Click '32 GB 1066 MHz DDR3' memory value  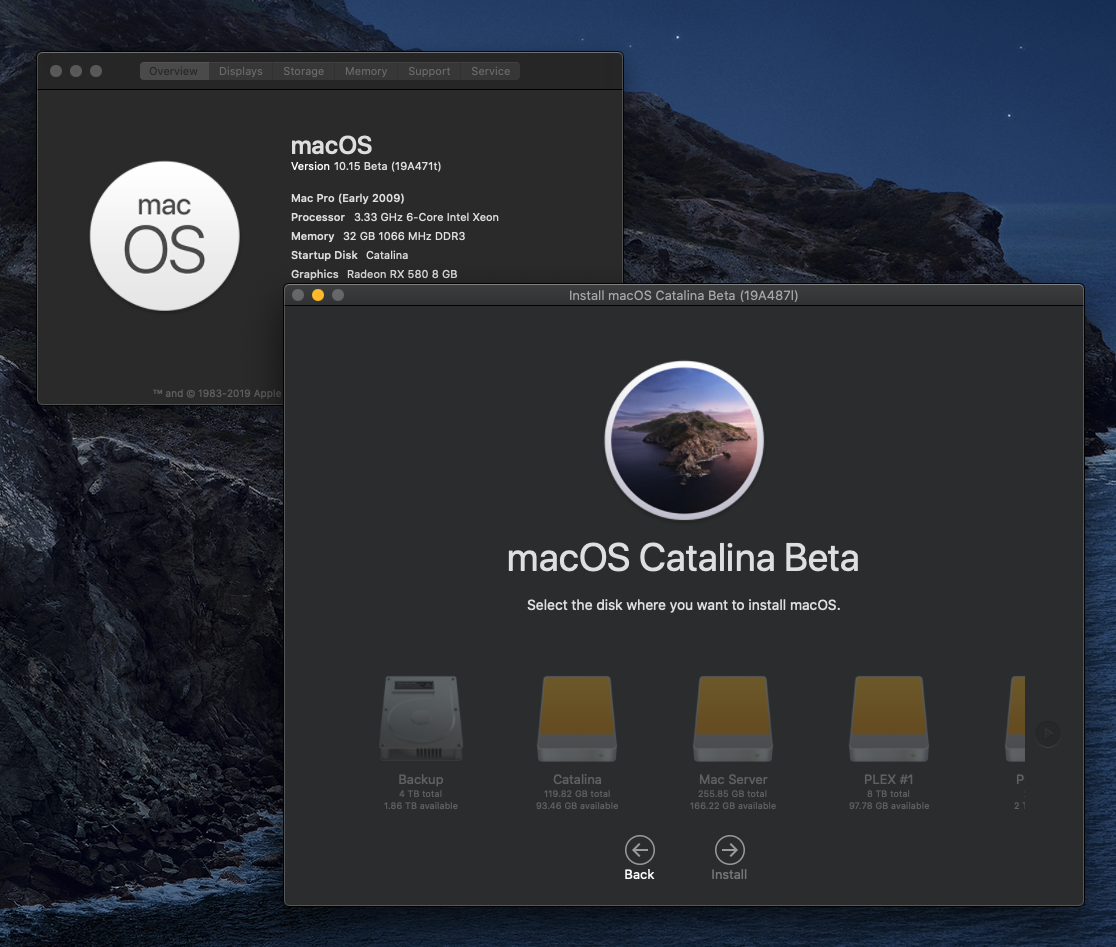pos(404,236)
